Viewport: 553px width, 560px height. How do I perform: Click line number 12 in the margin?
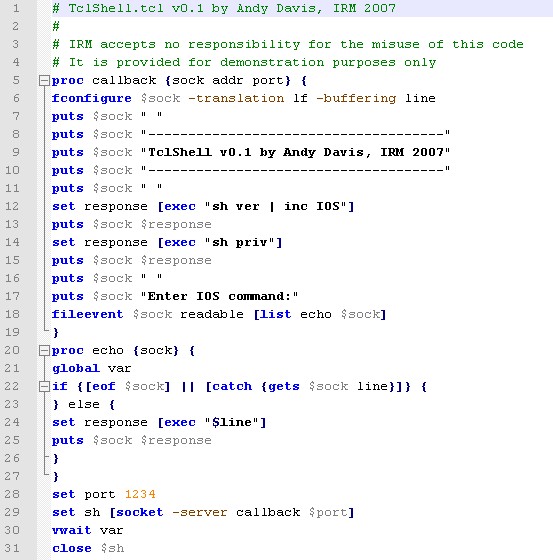tap(12, 206)
